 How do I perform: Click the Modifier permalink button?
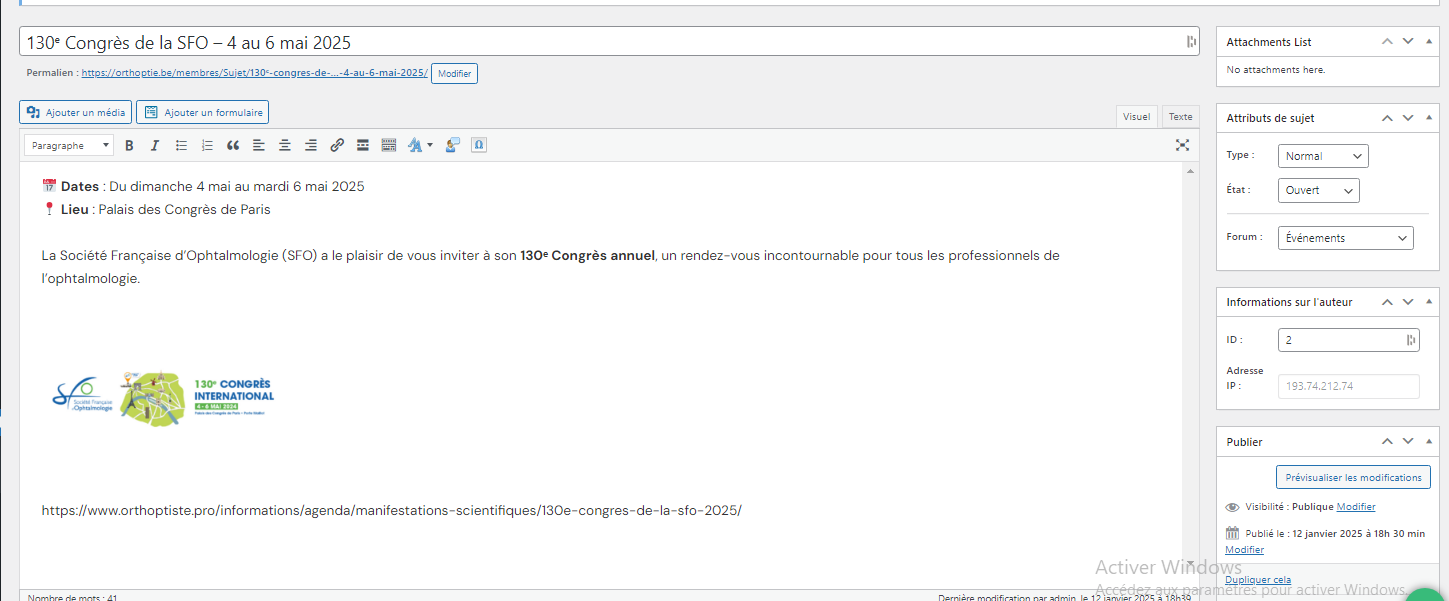tap(454, 74)
